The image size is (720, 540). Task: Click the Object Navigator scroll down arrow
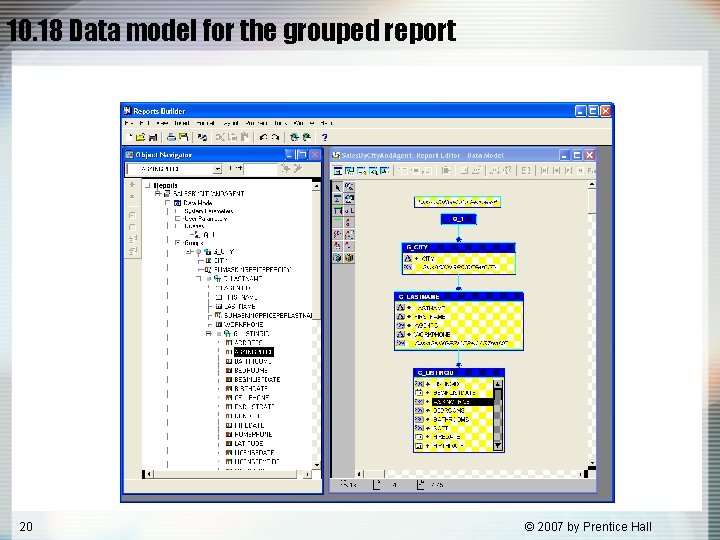[x=316, y=465]
